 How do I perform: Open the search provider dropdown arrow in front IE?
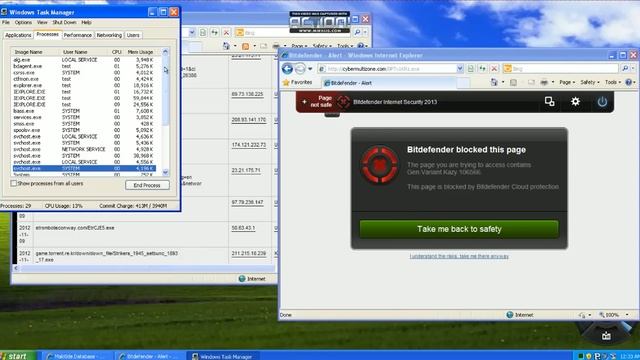tap(633, 69)
